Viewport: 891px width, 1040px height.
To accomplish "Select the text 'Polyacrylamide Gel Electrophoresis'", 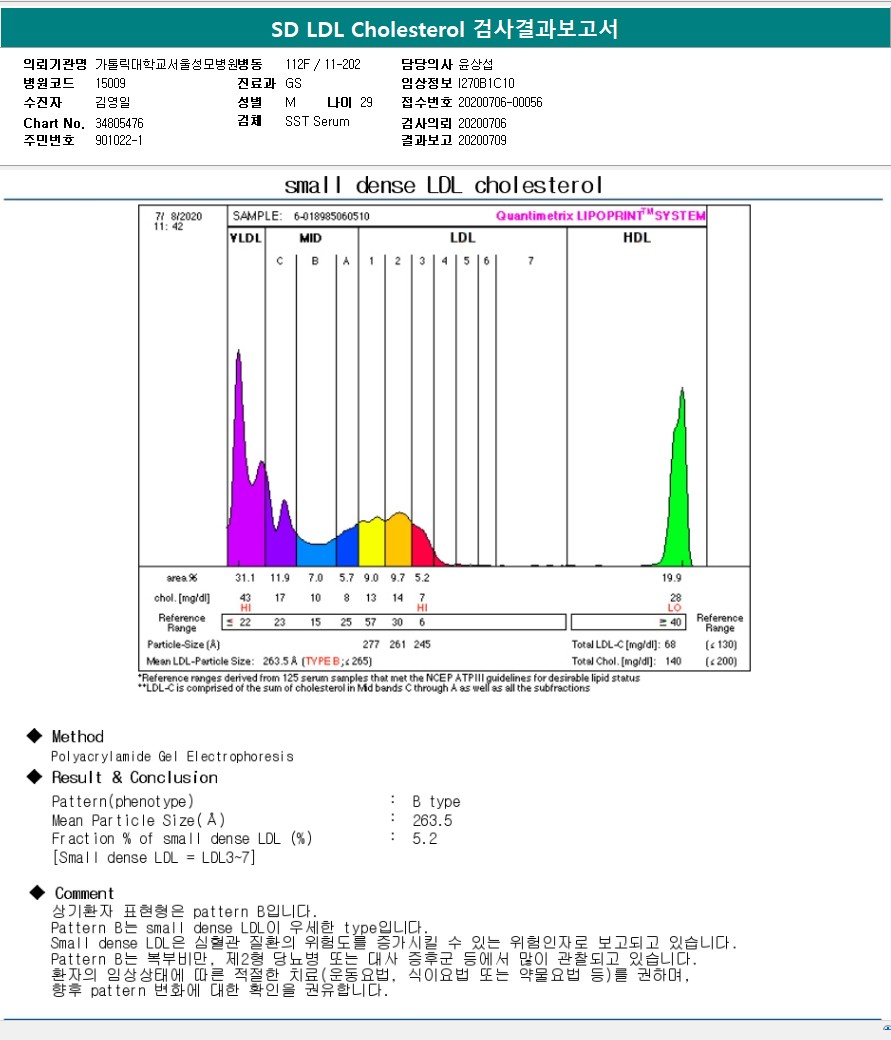I will [x=172, y=757].
